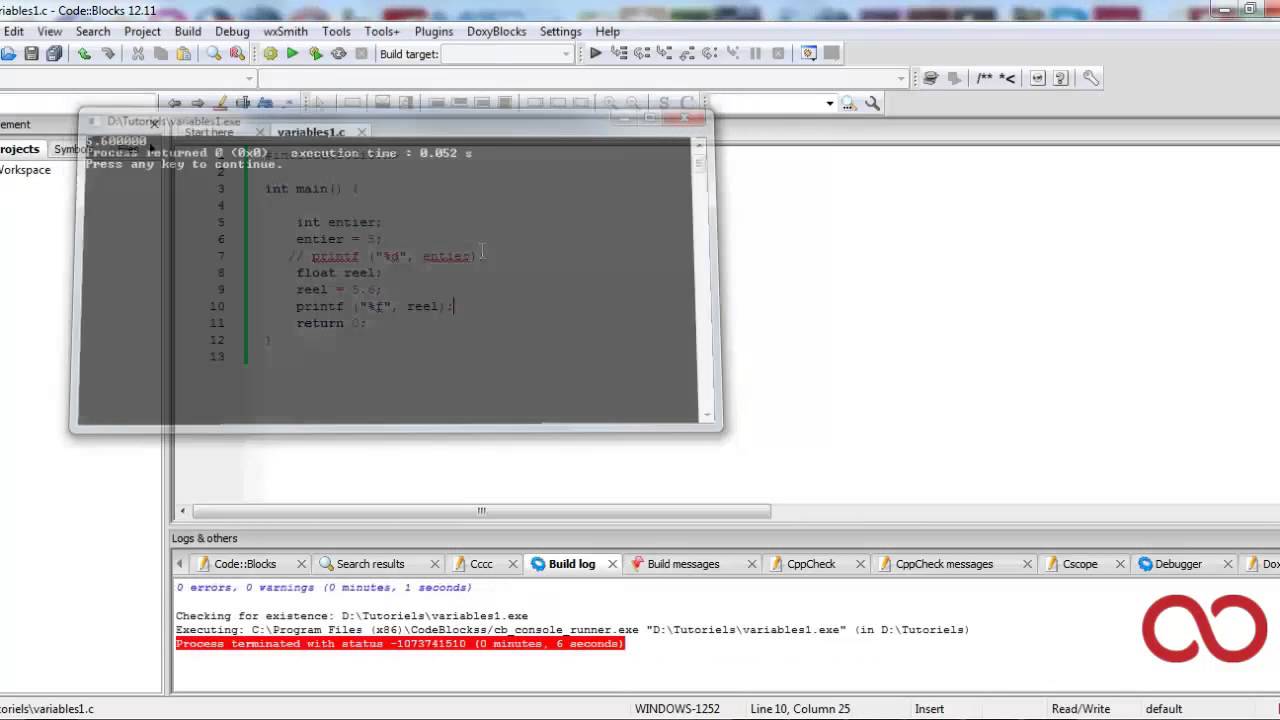Build the project with the gear icon

point(270,54)
